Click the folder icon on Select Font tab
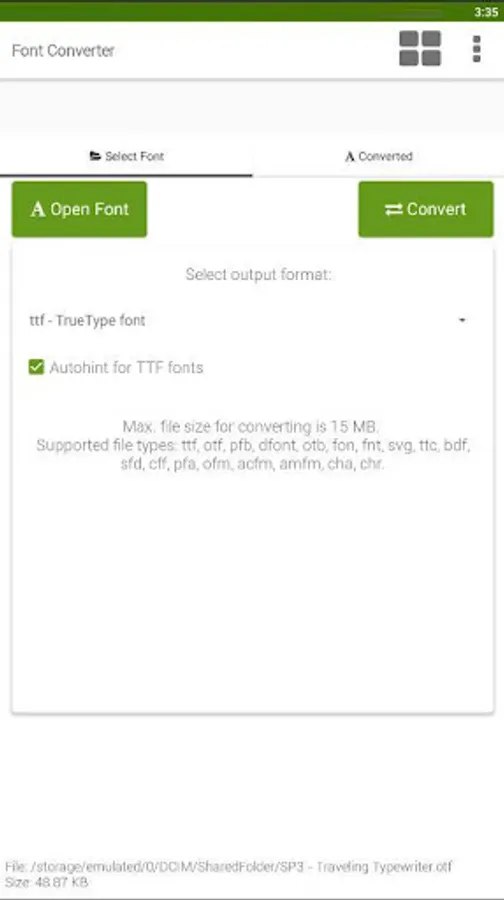 pos(95,156)
